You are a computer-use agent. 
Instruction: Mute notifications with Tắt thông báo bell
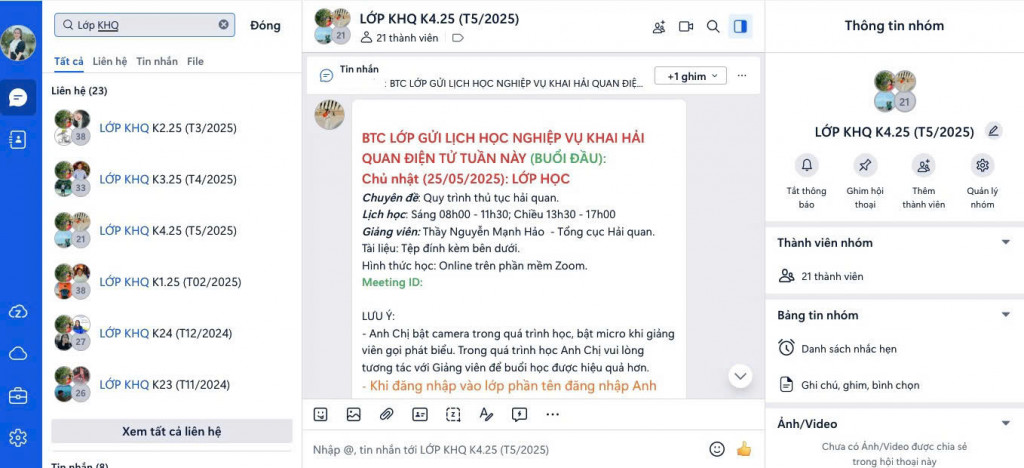coord(807,181)
